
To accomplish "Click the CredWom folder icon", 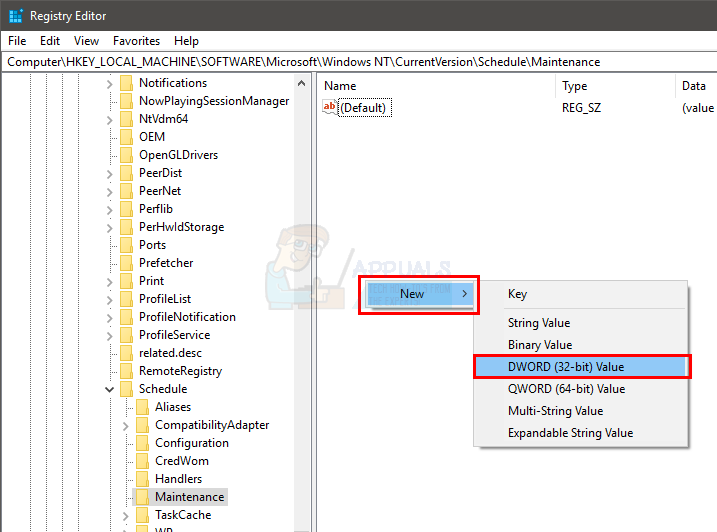I will click(143, 461).
